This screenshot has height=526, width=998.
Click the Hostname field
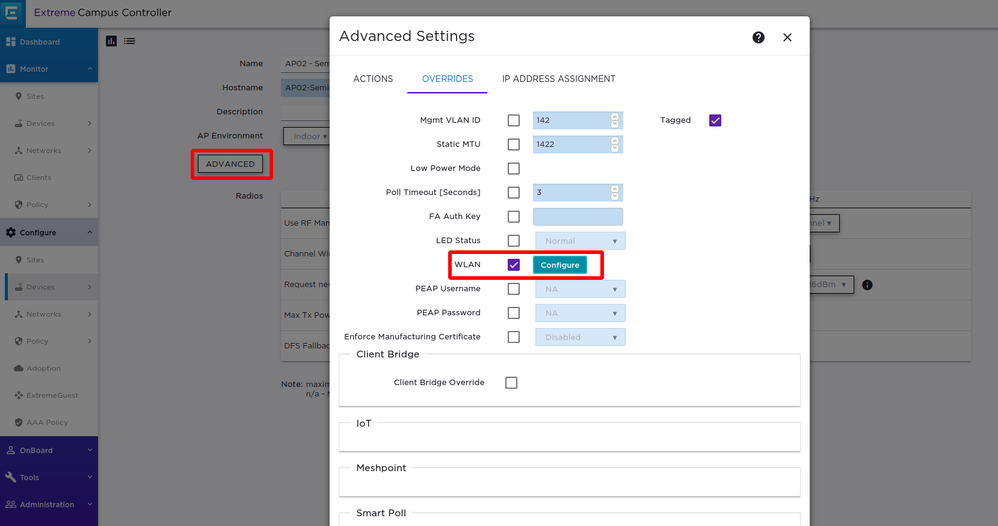coord(306,88)
